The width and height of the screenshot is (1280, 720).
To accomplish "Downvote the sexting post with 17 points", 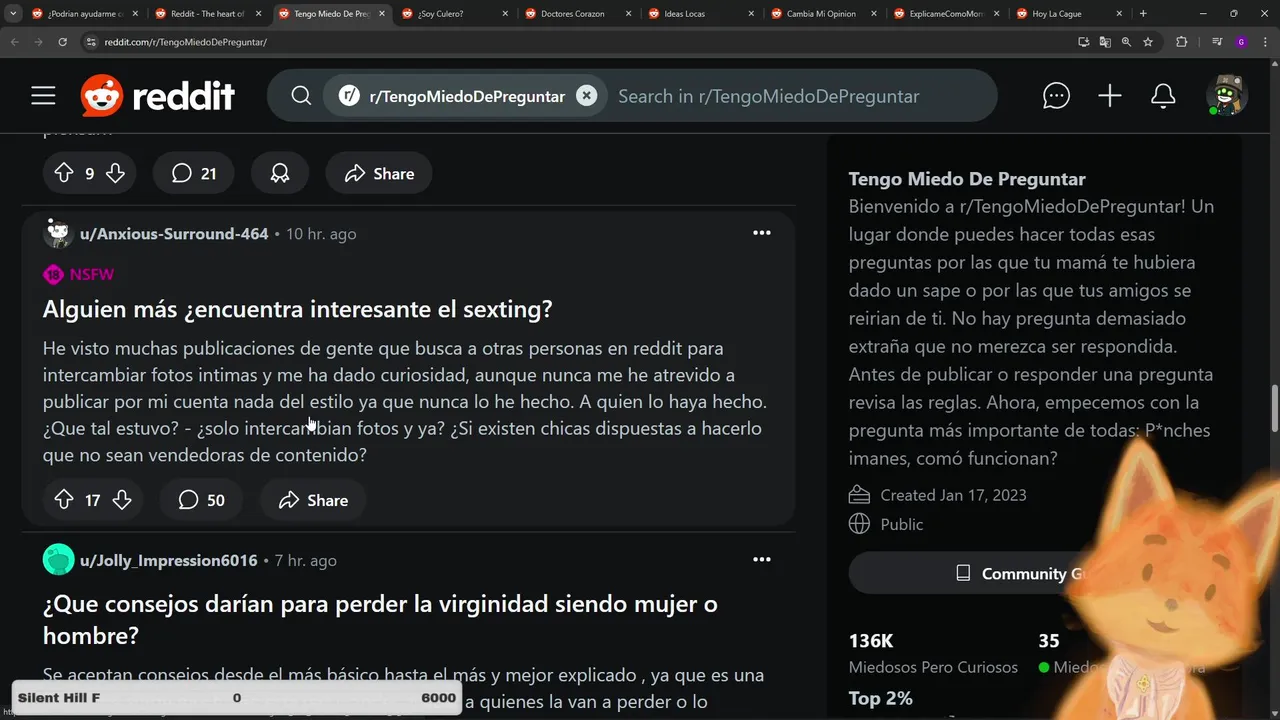I will (122, 500).
